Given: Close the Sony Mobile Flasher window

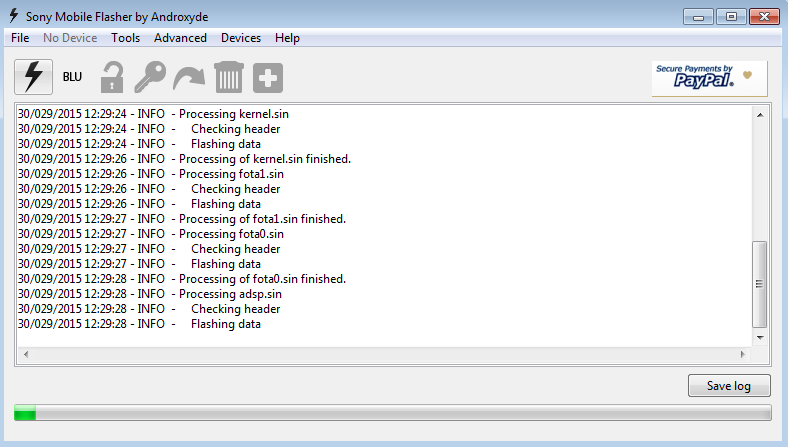Looking at the screenshot, I should click(x=764, y=17).
